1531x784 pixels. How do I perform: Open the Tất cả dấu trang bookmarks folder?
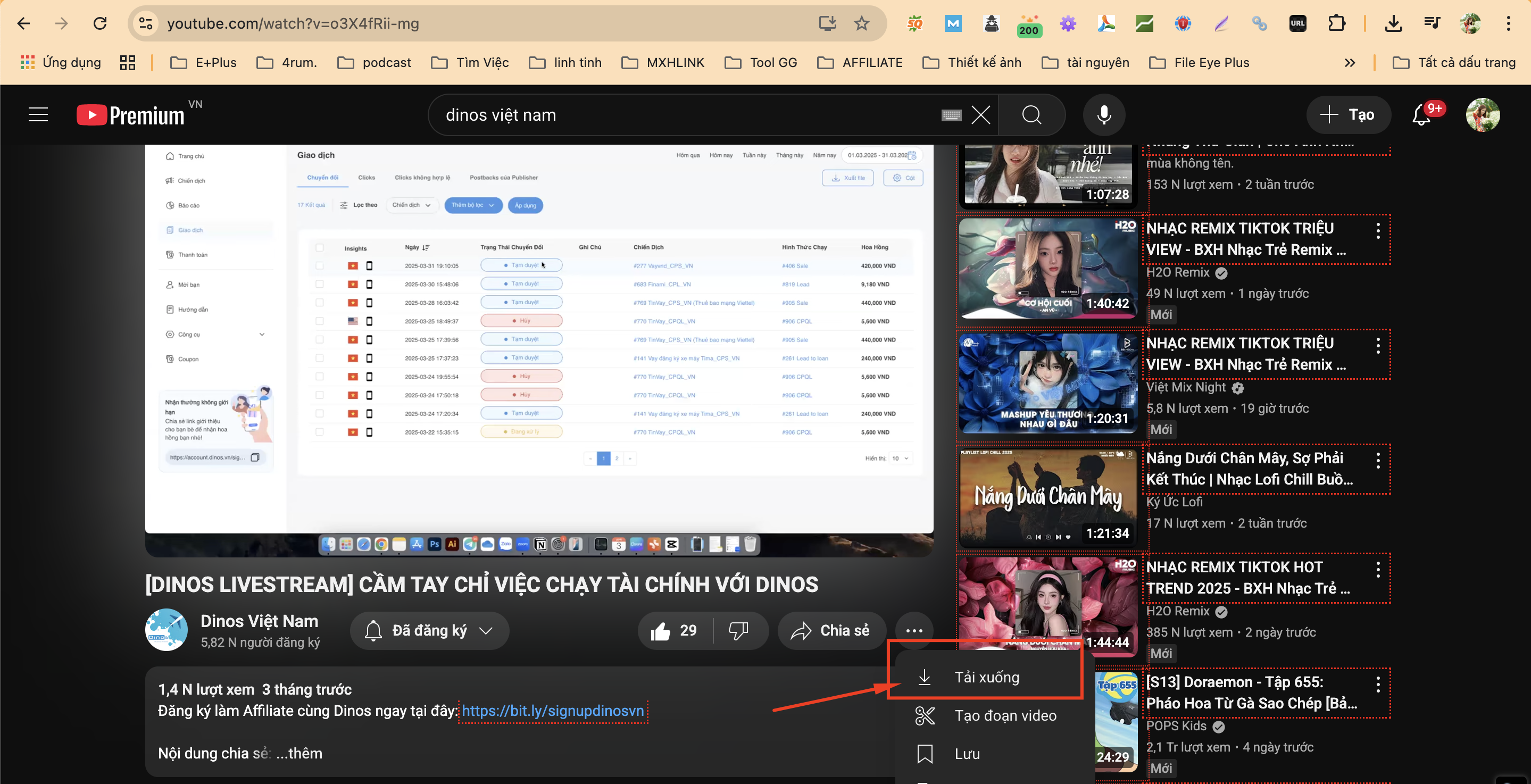point(1454,62)
